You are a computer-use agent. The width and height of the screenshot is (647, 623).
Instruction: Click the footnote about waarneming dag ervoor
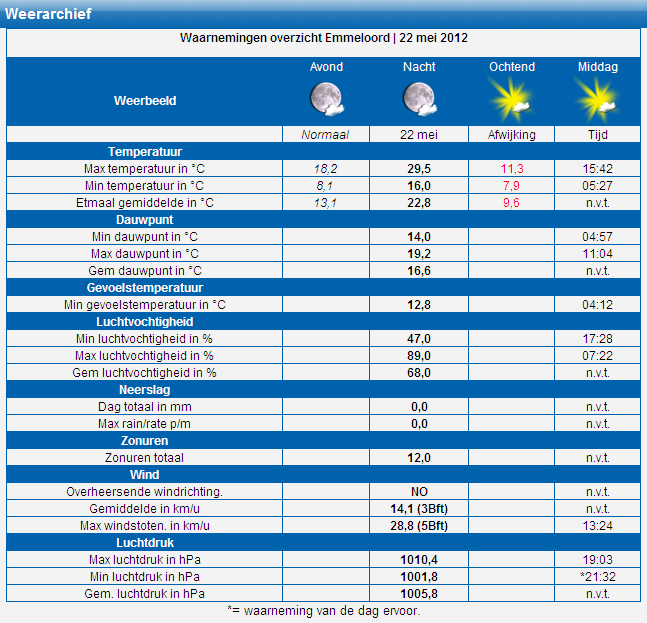tap(324, 611)
